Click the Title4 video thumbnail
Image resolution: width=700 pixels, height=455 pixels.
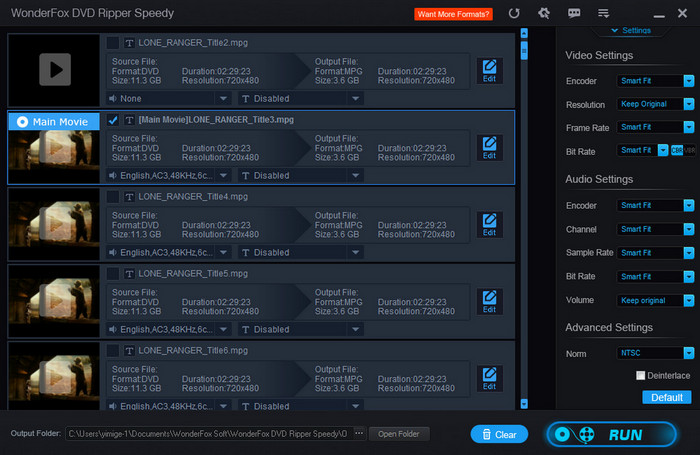[x=54, y=224]
